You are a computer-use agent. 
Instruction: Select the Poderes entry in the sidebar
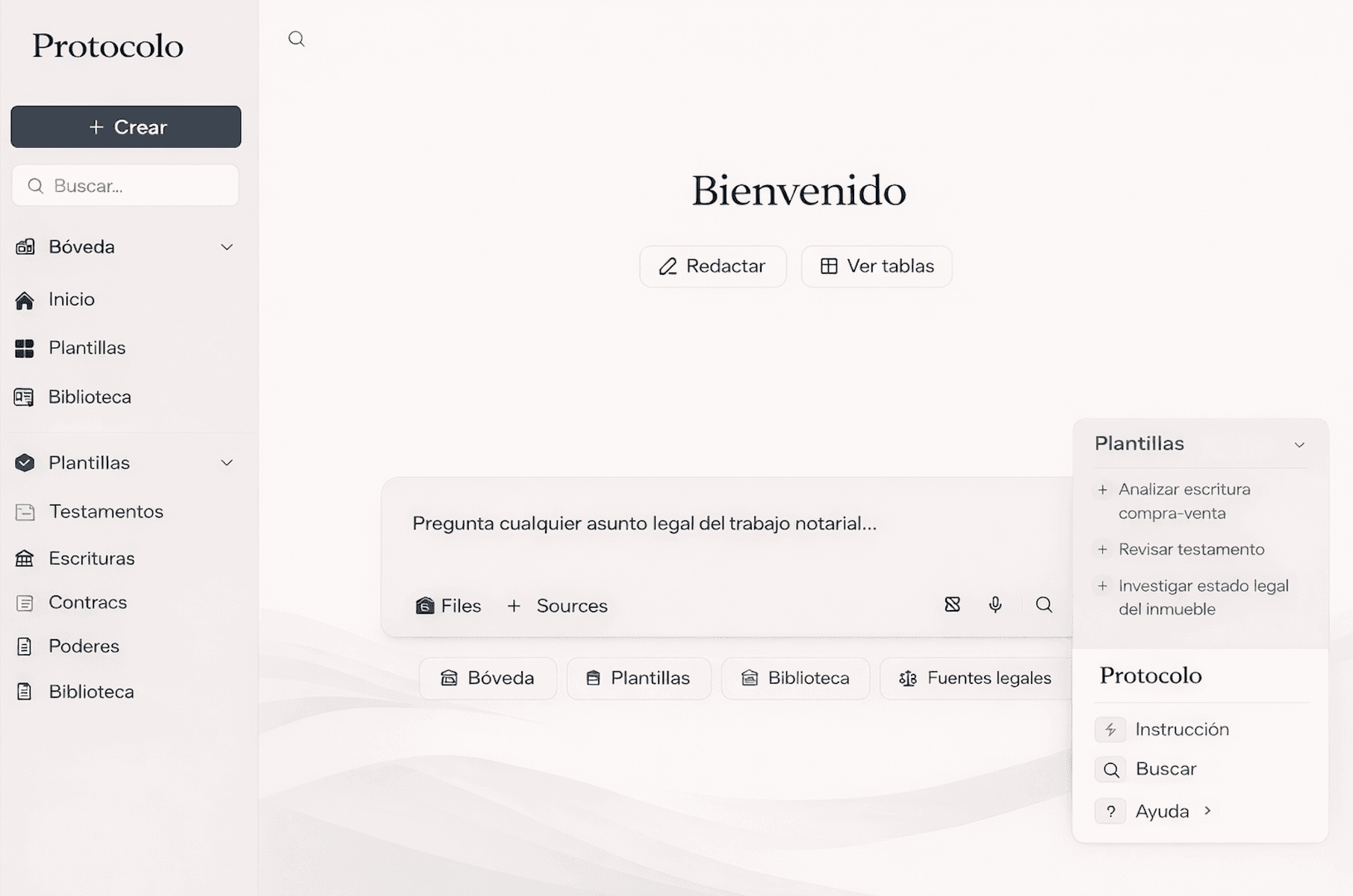click(84, 646)
